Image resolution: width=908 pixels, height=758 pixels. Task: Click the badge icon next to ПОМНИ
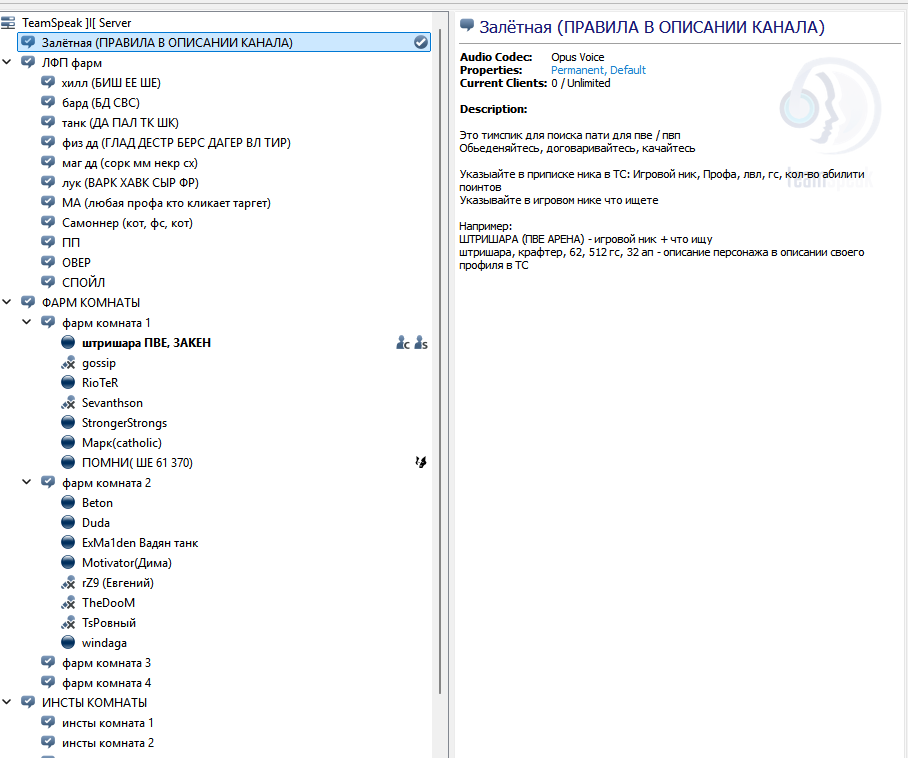(421, 462)
